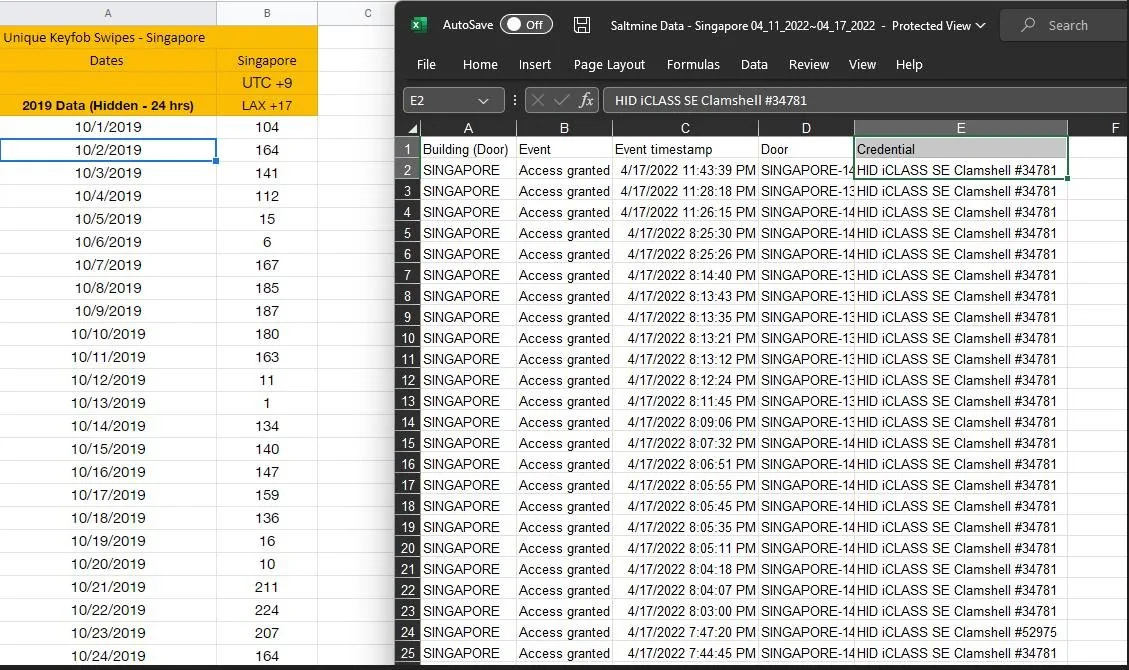Click the 'UTC +9' cell in left sheet
Viewport: 1129px width, 670px height.
click(x=266, y=83)
